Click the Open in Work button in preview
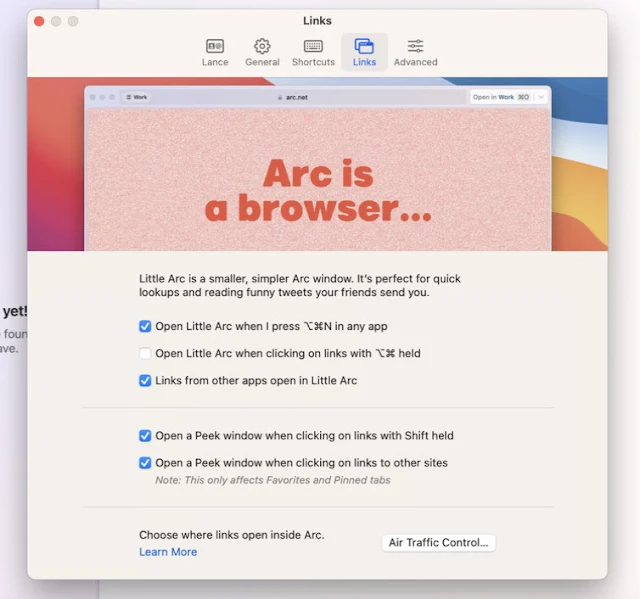Image resolution: width=640 pixels, height=599 pixels. [501, 97]
